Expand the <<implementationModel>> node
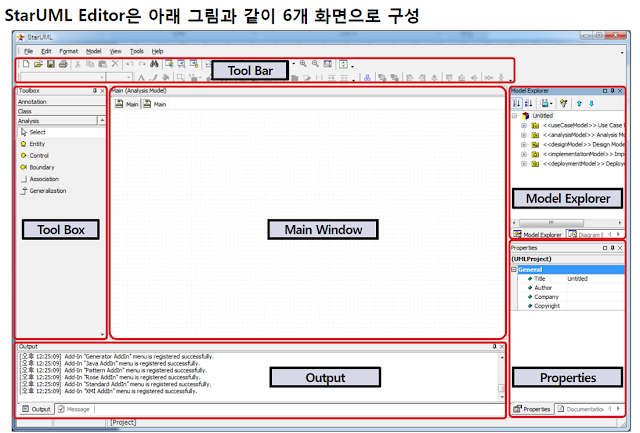Image resolution: width=640 pixels, height=433 pixels. [x=524, y=154]
